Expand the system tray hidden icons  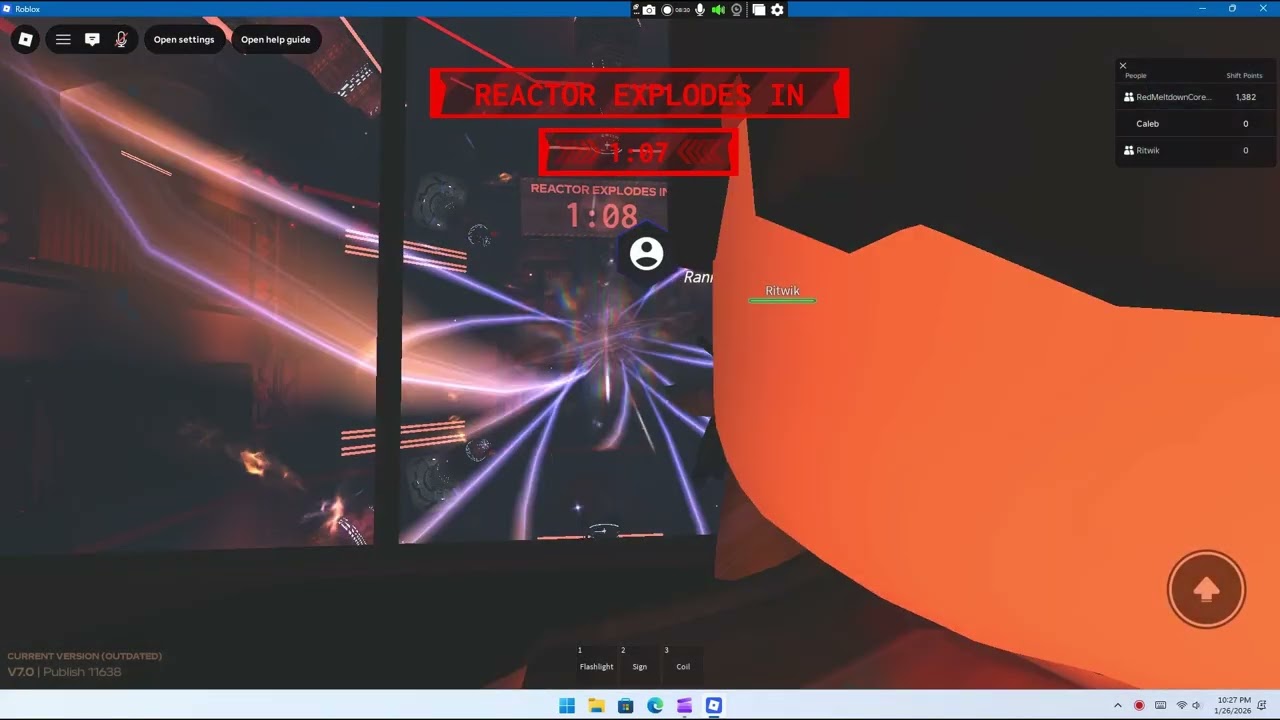pos(1118,705)
